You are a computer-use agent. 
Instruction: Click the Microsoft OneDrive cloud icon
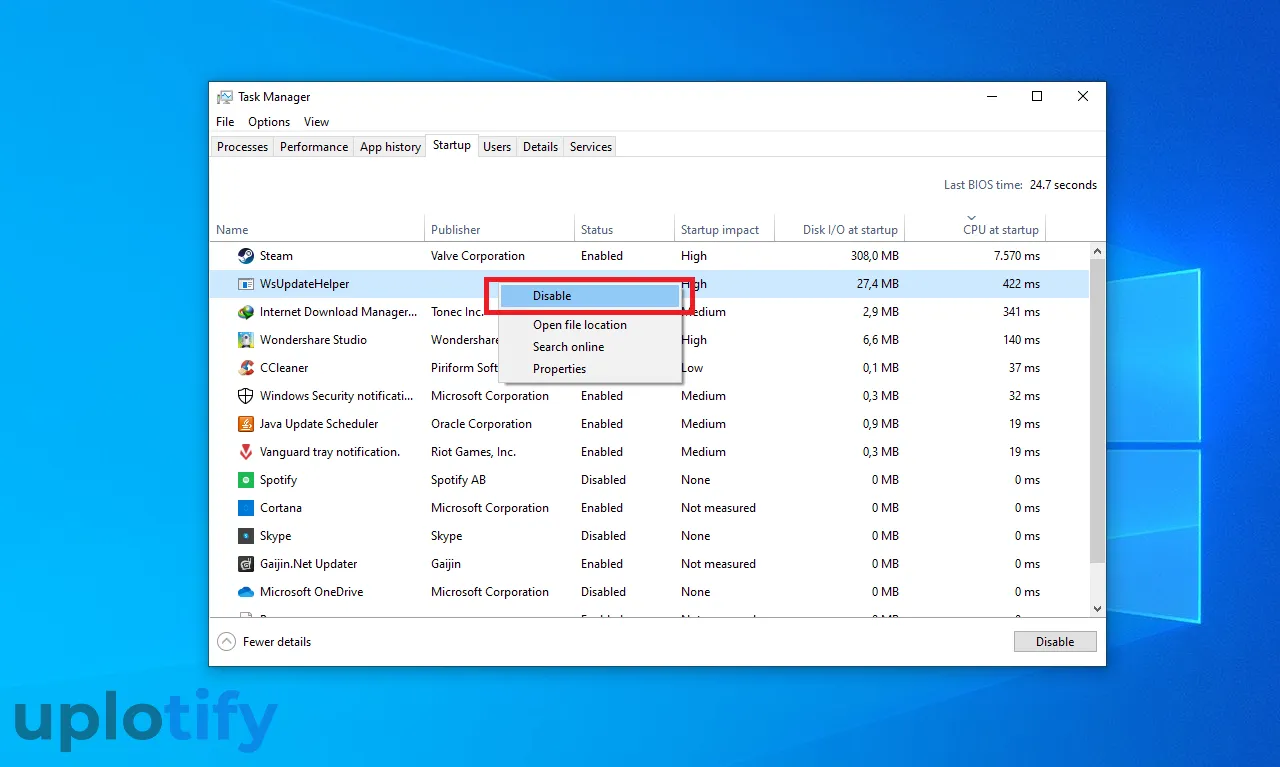coord(246,592)
